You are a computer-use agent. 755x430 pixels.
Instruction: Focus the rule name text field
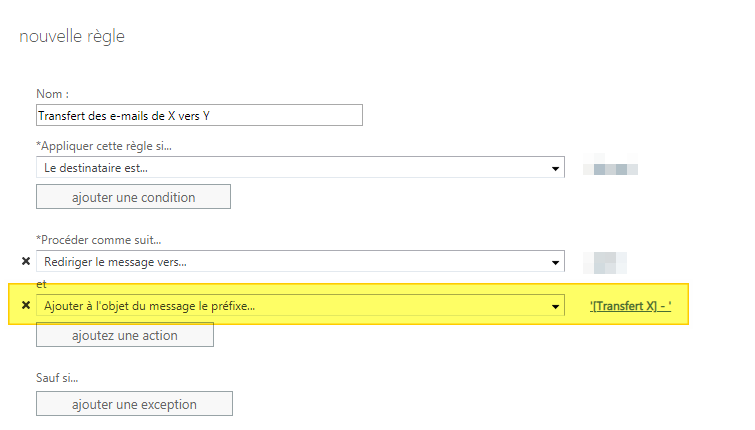(x=199, y=115)
